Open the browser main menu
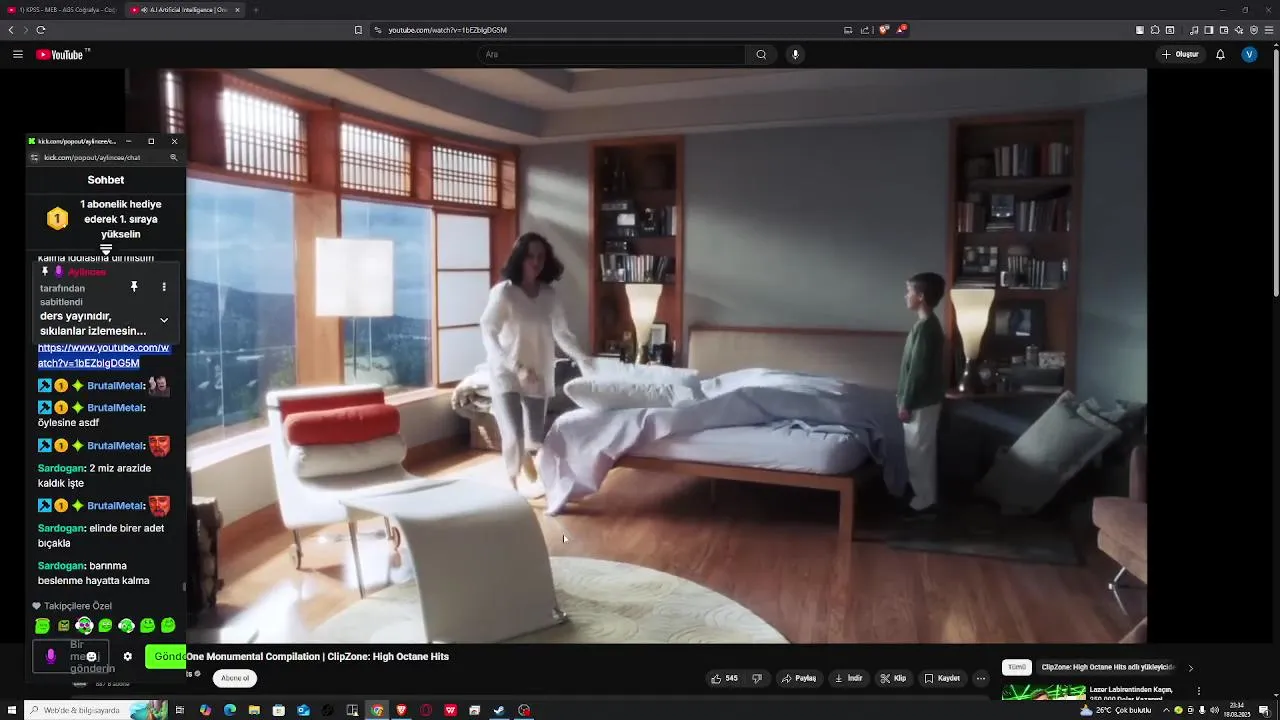 coord(1270,30)
